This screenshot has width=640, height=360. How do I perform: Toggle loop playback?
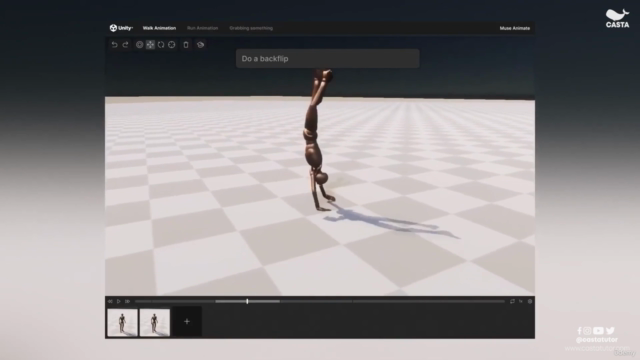(512, 301)
